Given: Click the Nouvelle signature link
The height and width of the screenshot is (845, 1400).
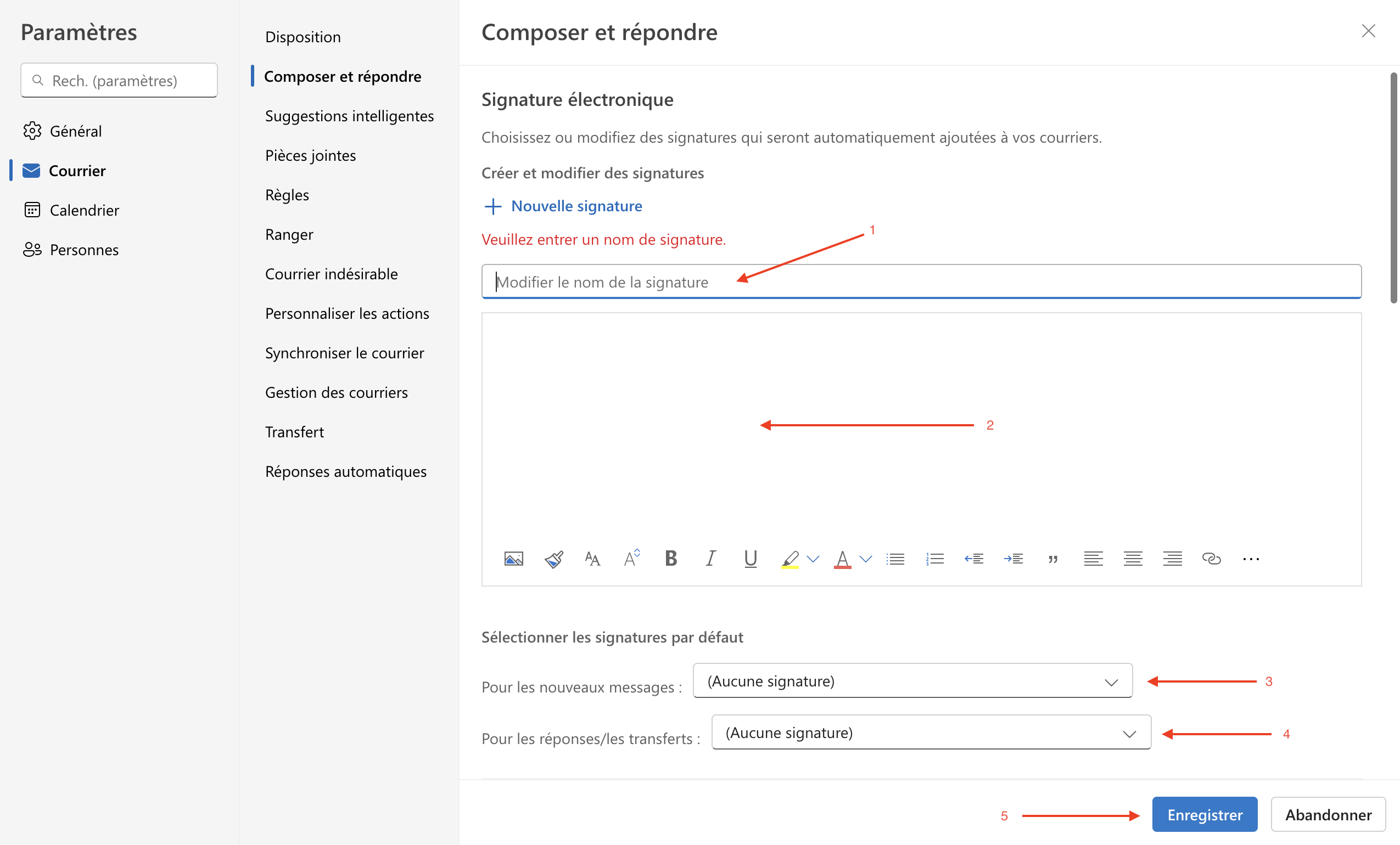Looking at the screenshot, I should coord(576,206).
